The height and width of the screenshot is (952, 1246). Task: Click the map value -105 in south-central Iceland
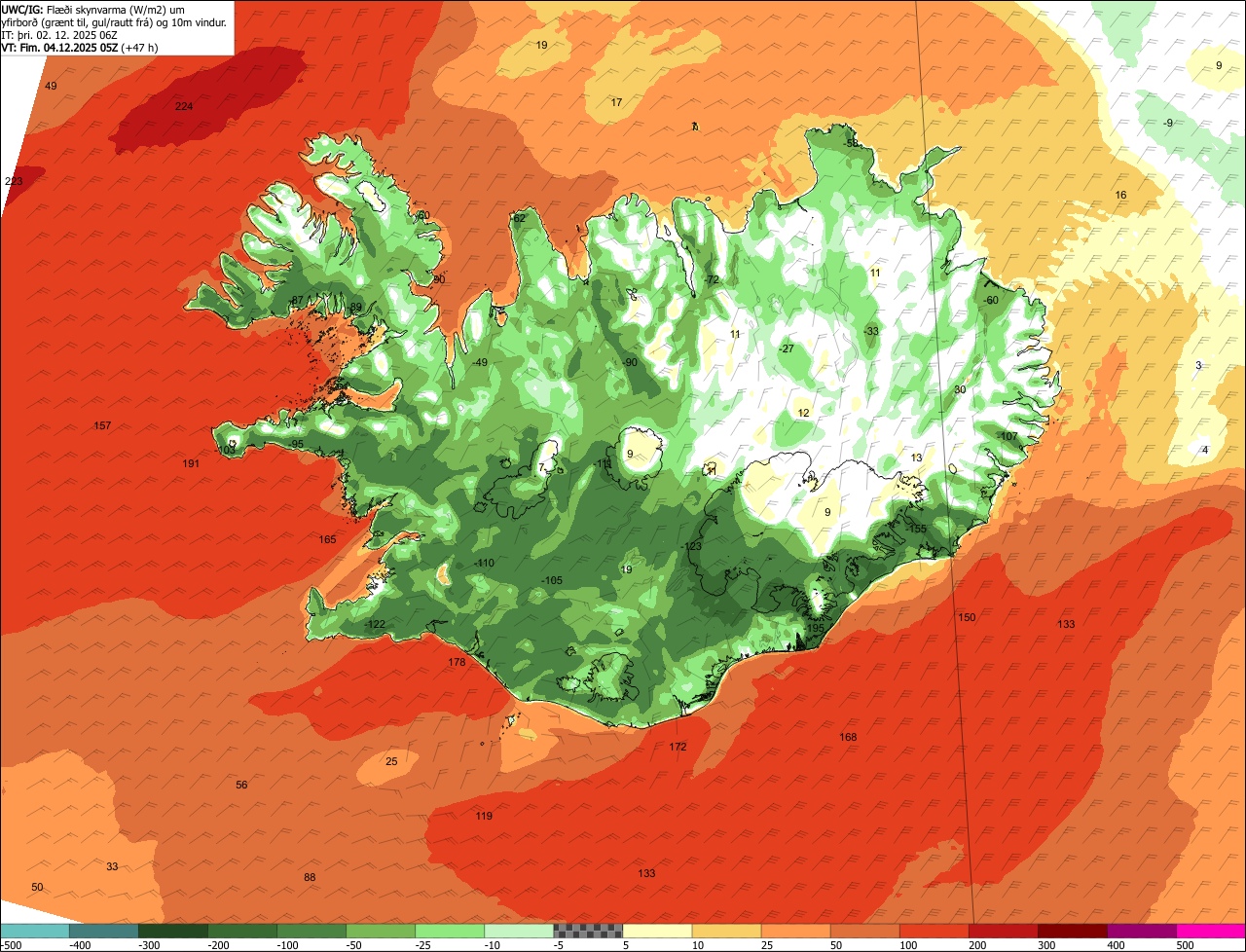tap(551, 580)
